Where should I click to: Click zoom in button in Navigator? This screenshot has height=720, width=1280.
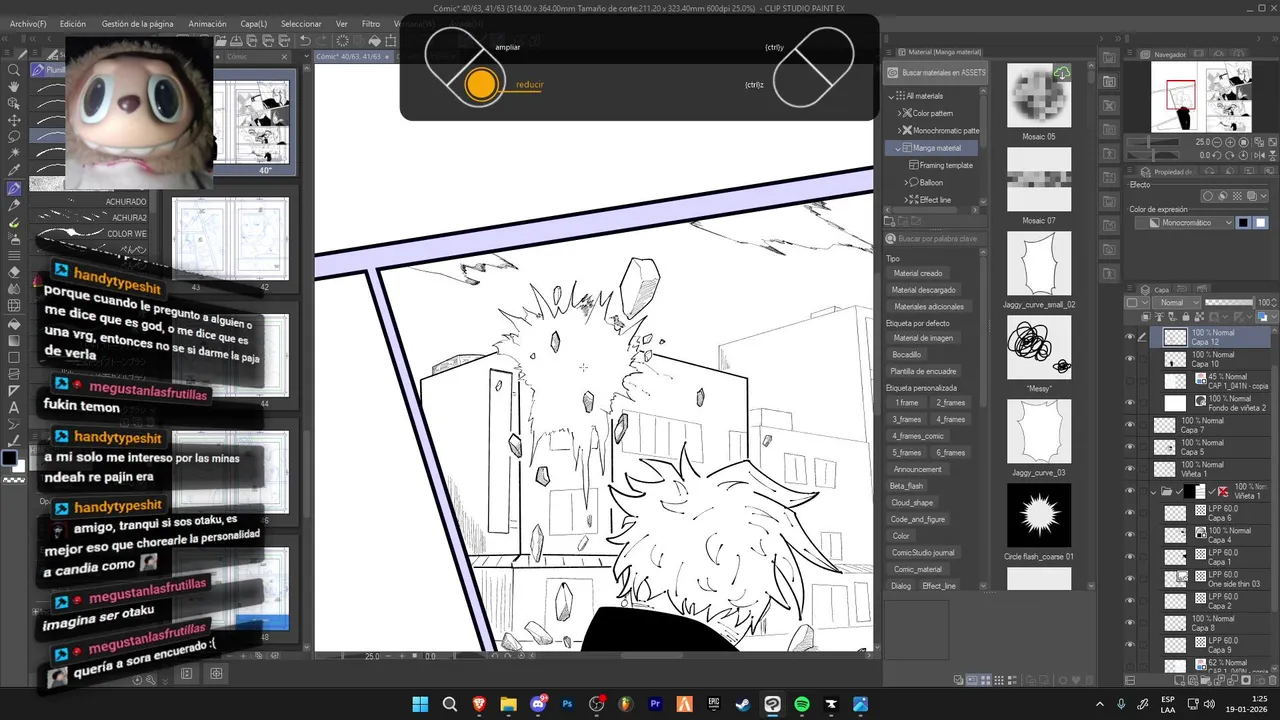tap(1232, 142)
